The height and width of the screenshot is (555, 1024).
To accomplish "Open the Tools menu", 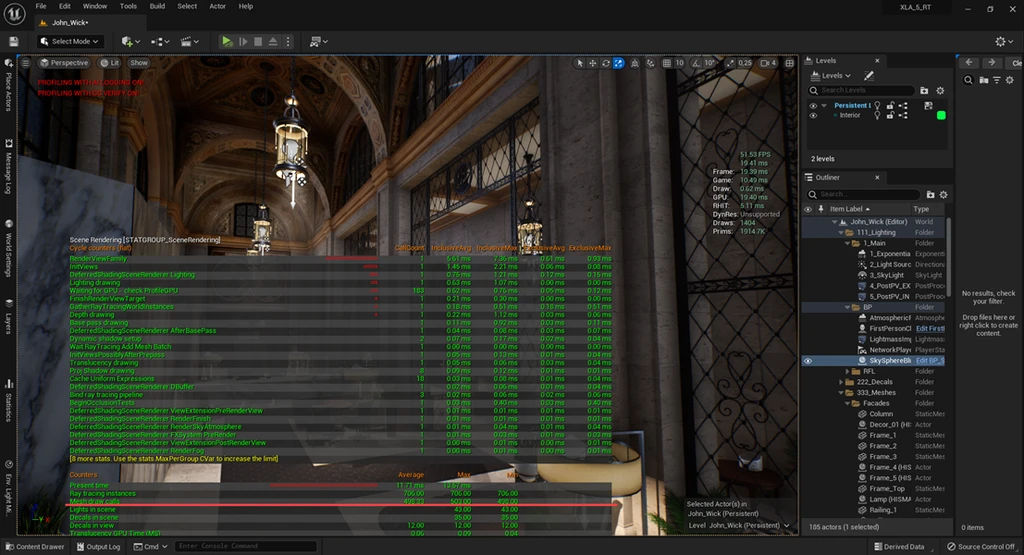I will click(128, 6).
